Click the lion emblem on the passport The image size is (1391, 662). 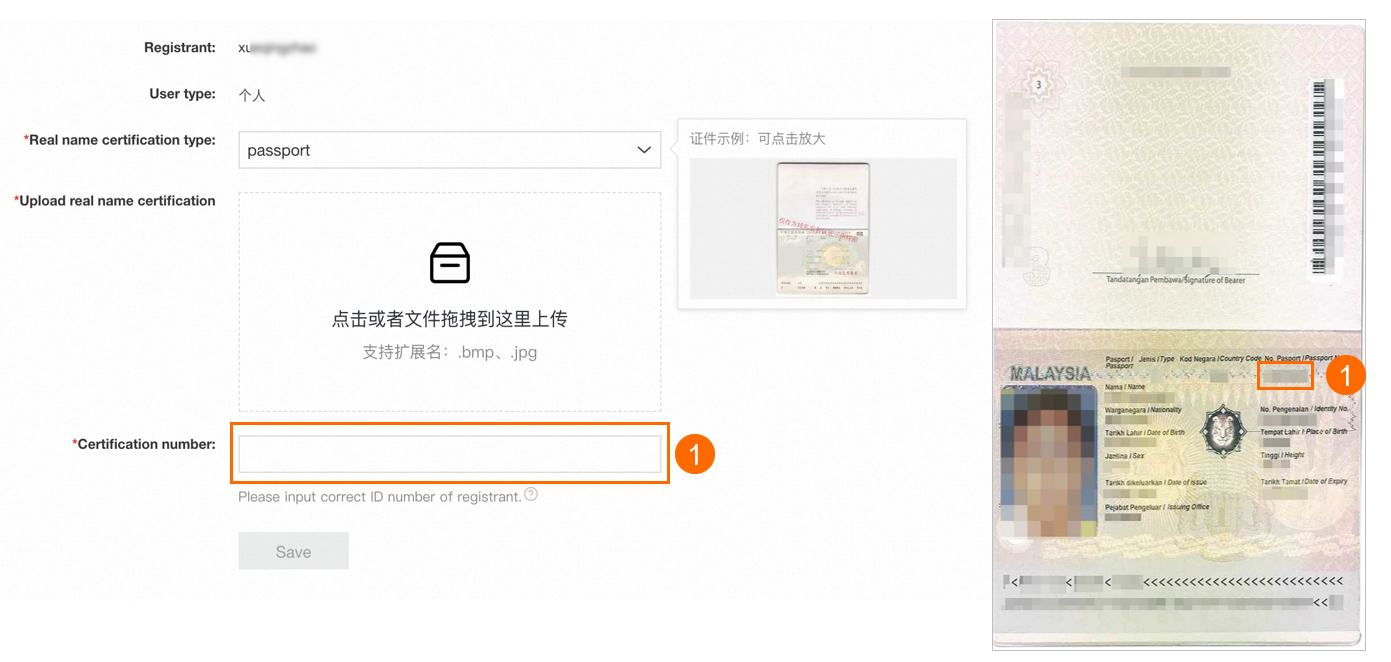[x=1222, y=432]
